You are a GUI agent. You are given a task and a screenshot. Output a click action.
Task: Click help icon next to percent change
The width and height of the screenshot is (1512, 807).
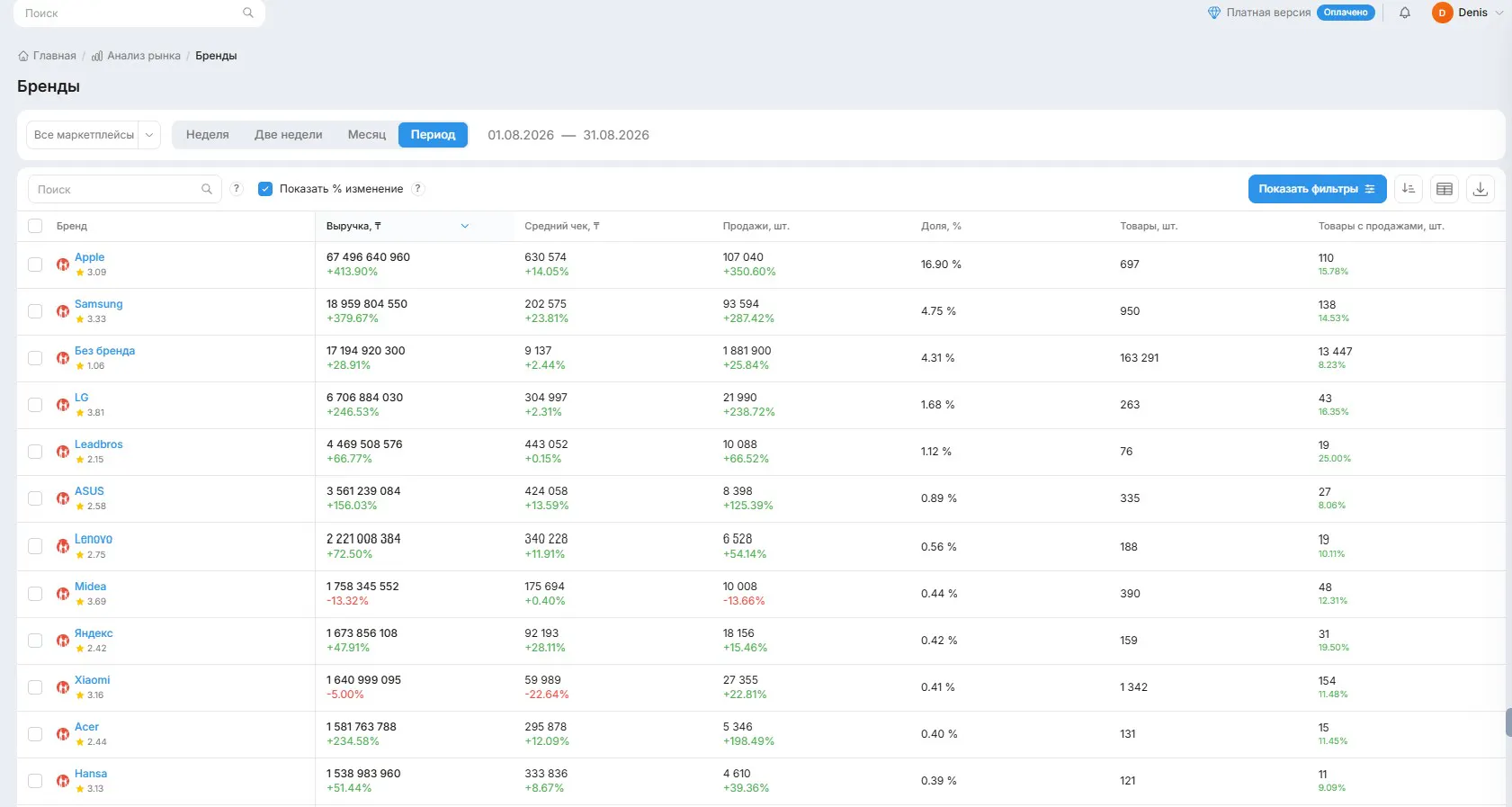[418, 189]
